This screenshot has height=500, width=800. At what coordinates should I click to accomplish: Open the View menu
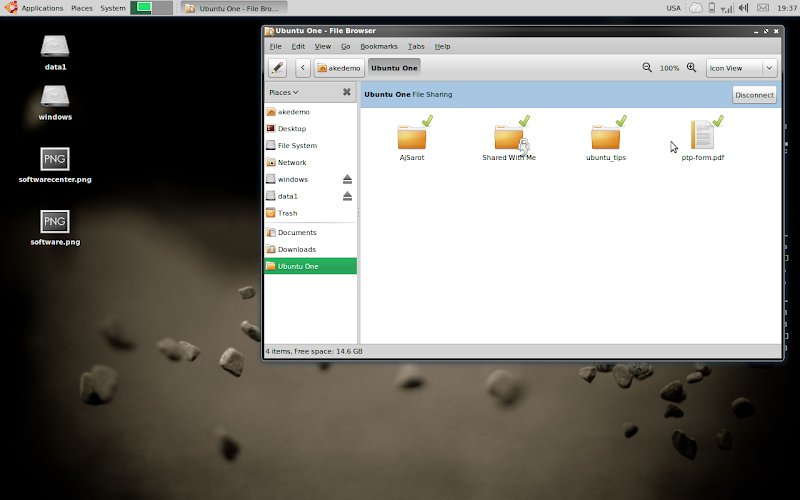pyautogui.click(x=322, y=46)
